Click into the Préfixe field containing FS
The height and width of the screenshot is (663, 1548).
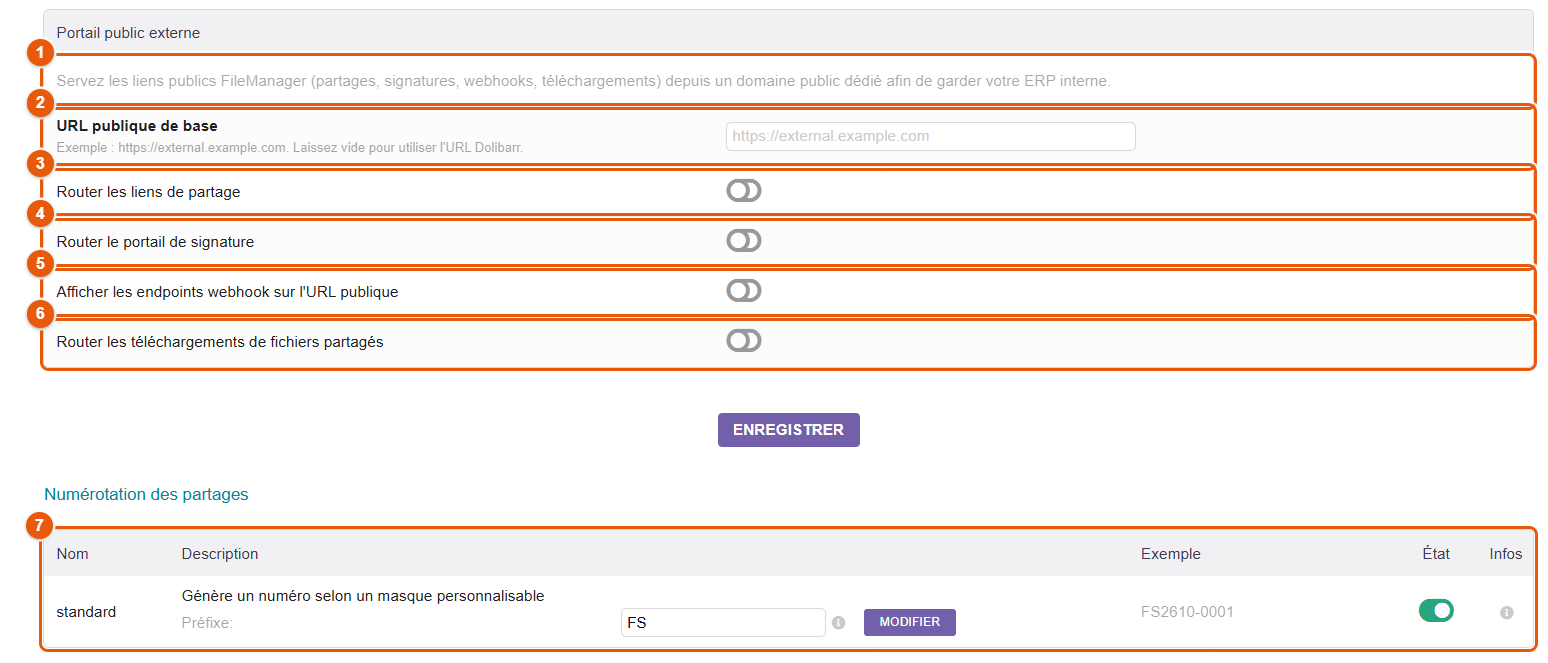pyautogui.click(x=723, y=622)
